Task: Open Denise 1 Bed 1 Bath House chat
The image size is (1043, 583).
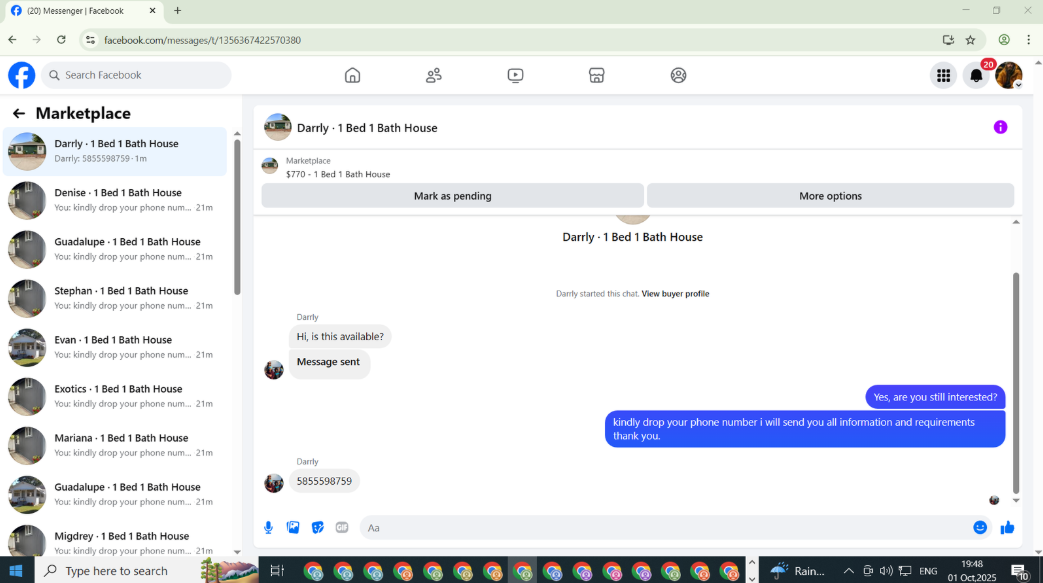Action: pyautogui.click(x=115, y=200)
